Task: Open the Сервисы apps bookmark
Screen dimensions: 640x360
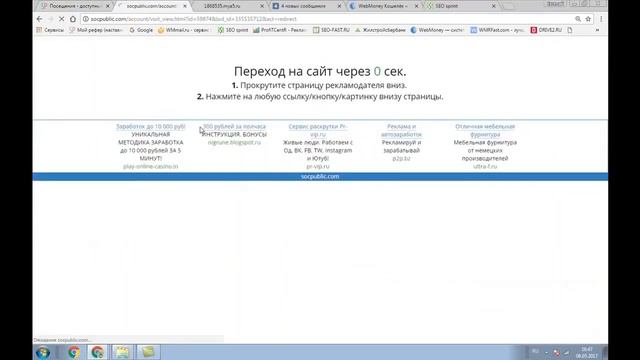Action: (50, 30)
